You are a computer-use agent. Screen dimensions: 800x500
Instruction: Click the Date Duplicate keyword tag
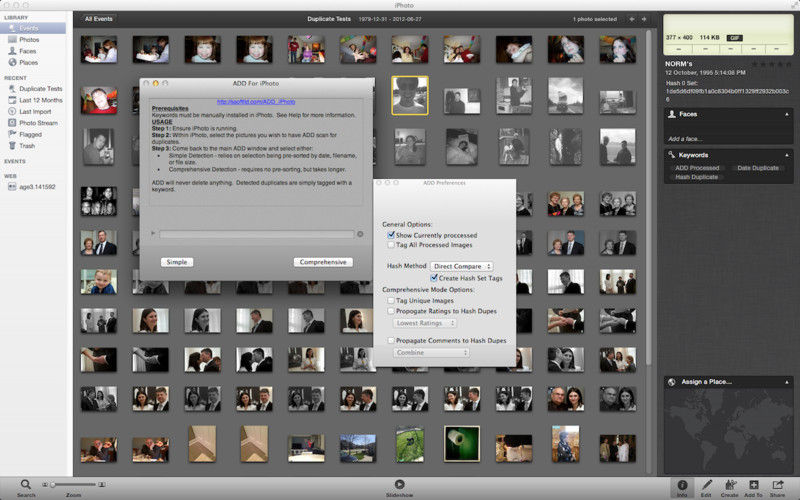(x=758, y=168)
